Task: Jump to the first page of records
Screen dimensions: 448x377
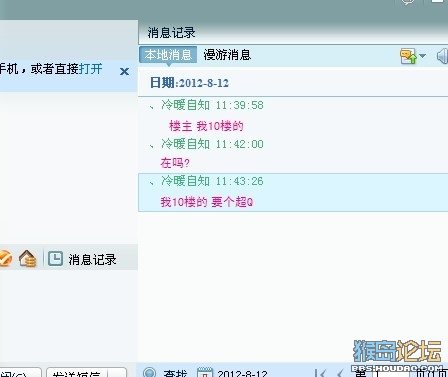Action: click(320, 373)
